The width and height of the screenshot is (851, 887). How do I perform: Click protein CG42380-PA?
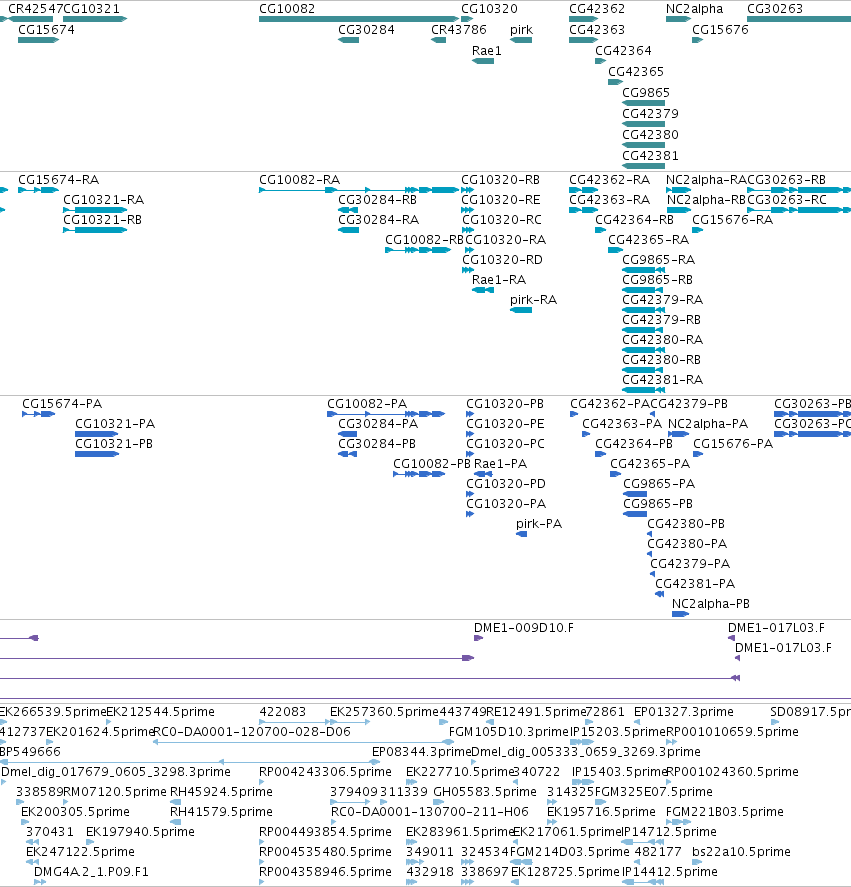tap(650, 554)
